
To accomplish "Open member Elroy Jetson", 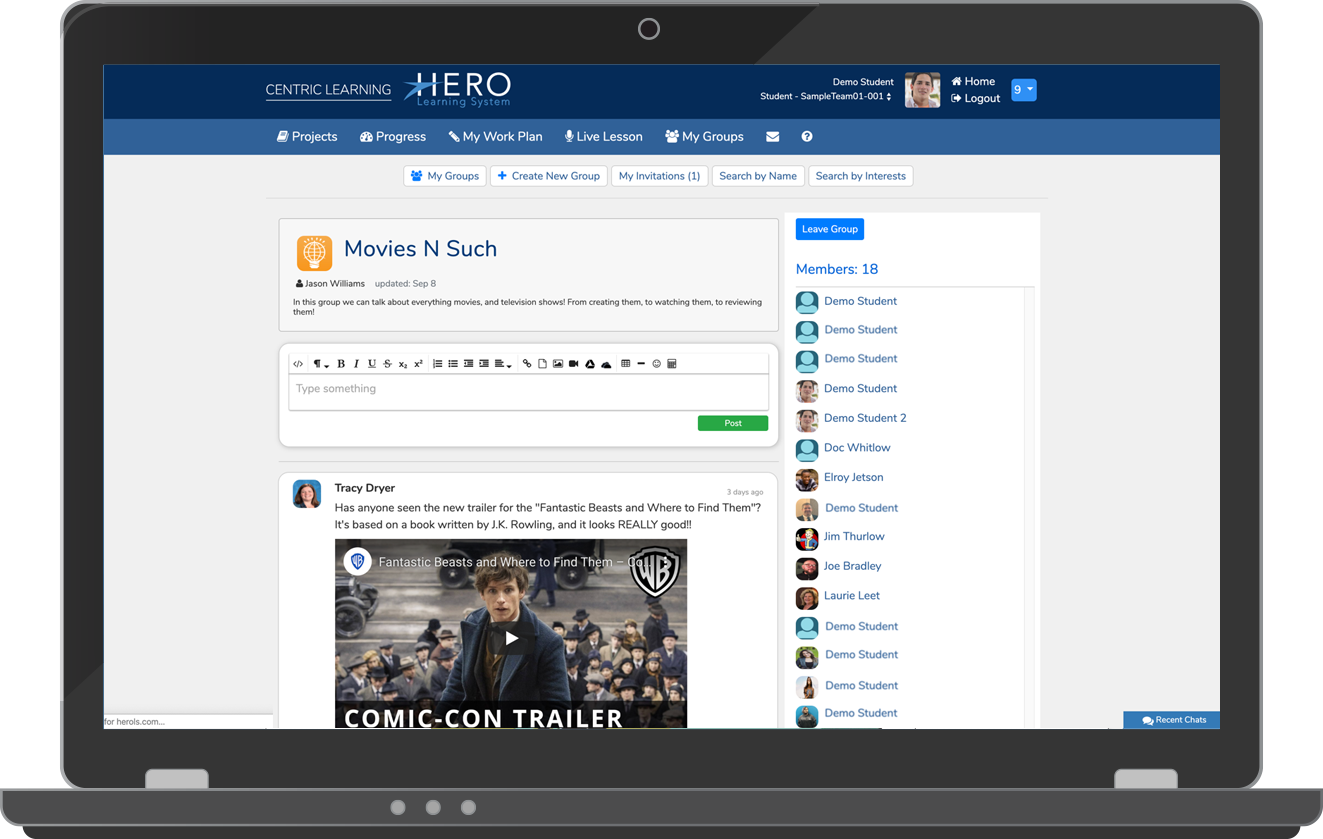I will [853, 477].
